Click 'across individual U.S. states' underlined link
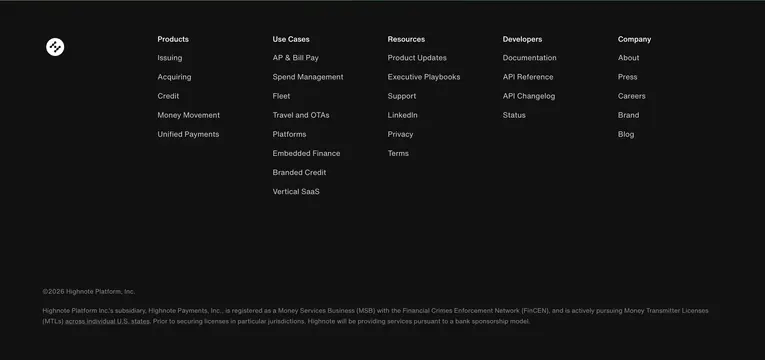The height and width of the screenshot is (360, 765). [107, 321]
